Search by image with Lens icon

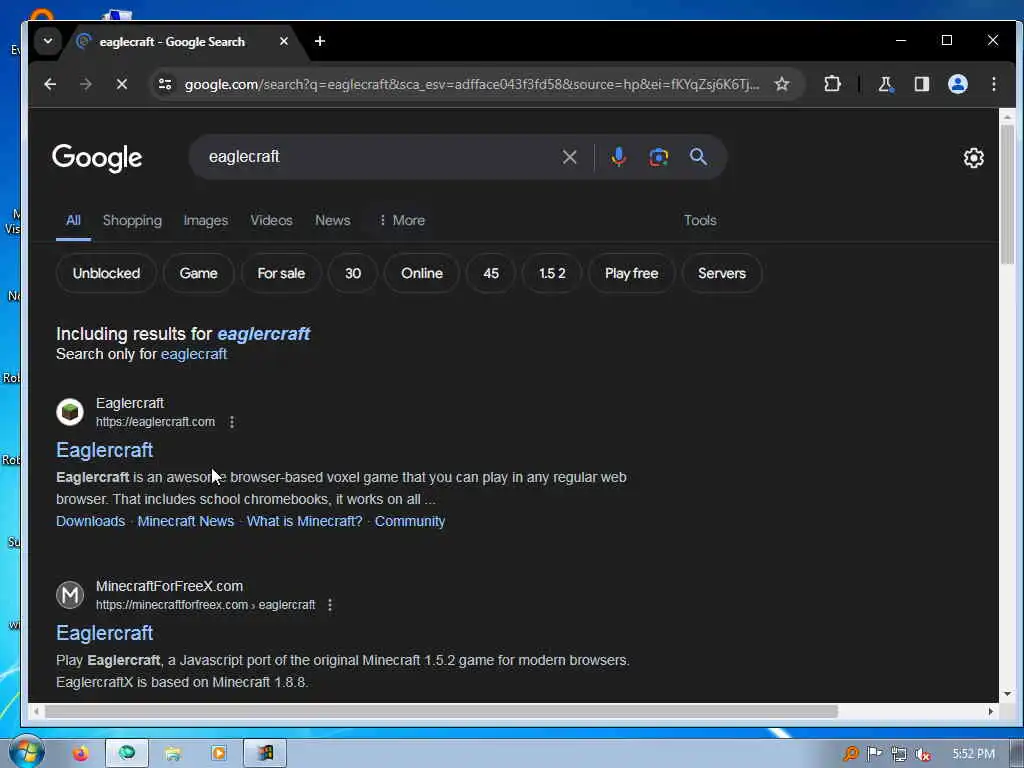(x=658, y=157)
